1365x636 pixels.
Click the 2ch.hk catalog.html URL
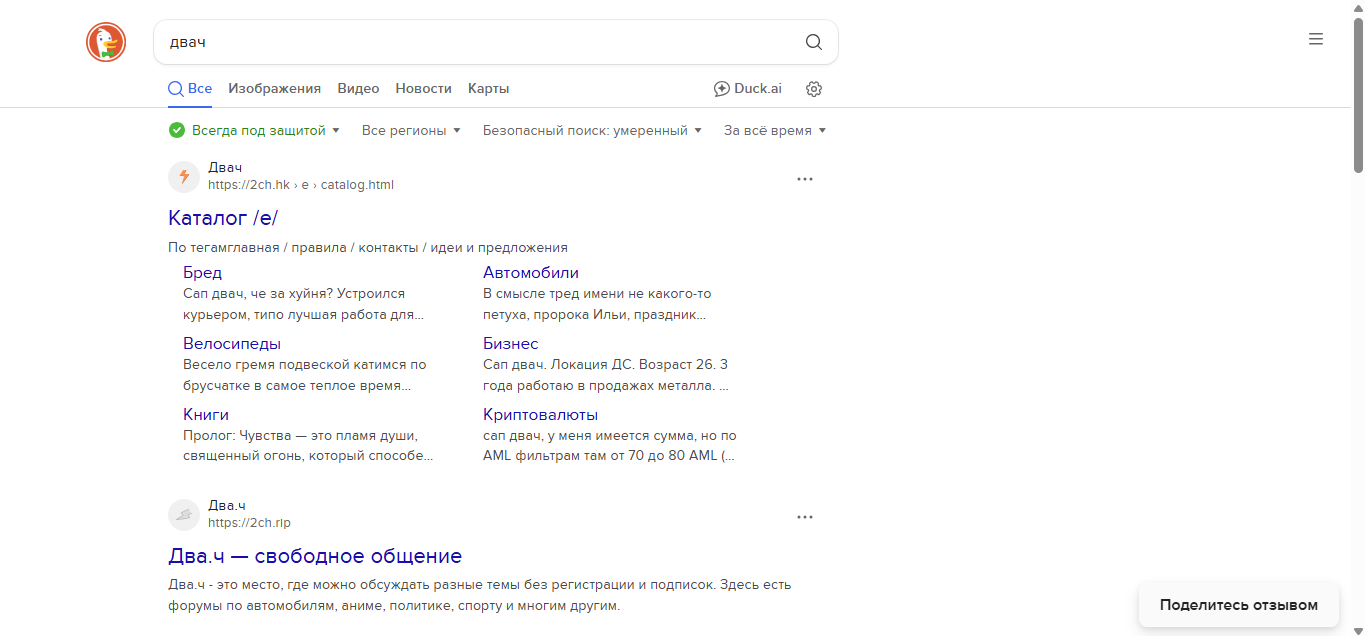[x=301, y=185]
